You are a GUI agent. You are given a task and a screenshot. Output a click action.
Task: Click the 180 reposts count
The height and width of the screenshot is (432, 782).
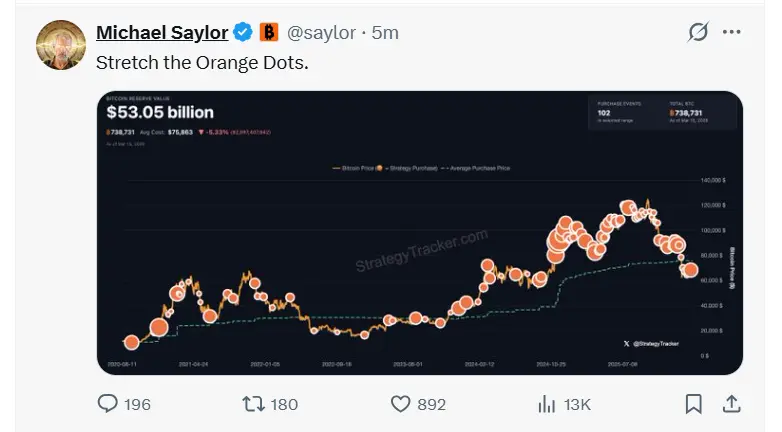tap(284, 404)
